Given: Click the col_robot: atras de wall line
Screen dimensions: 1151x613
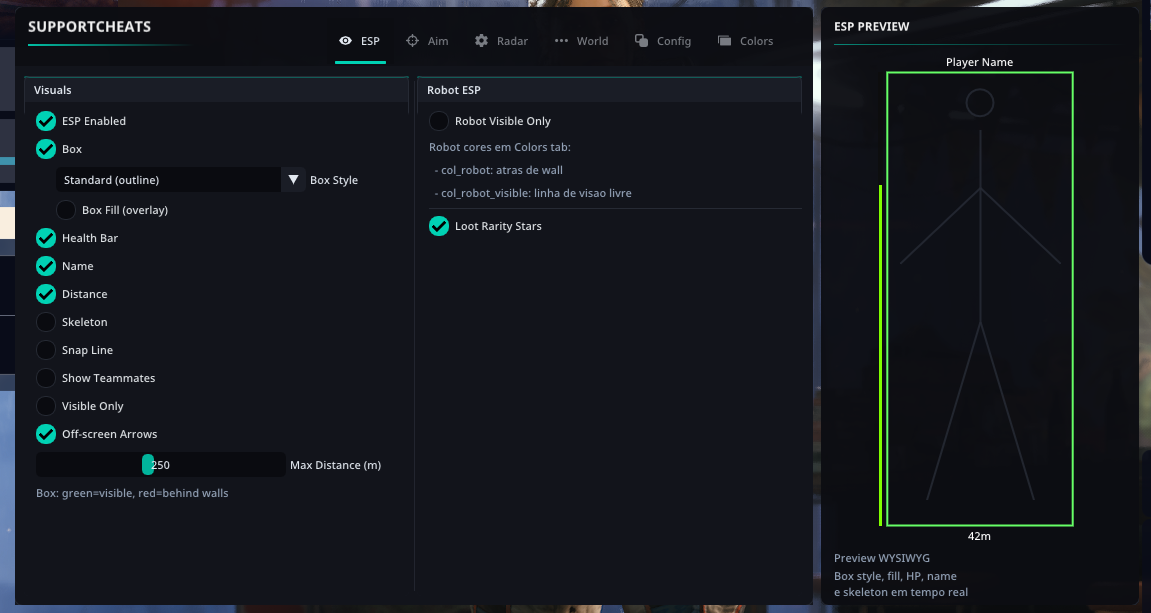Looking at the screenshot, I should 498,170.
